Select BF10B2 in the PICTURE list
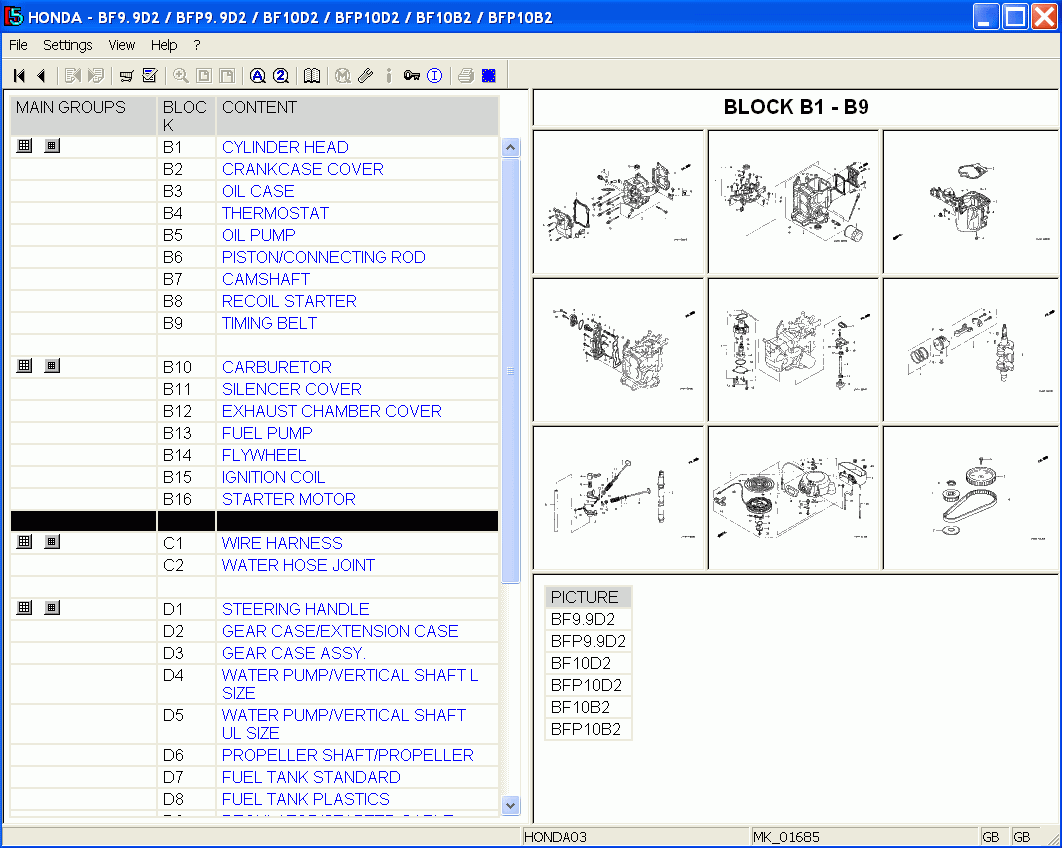Viewport: 1062px width, 848px height. coord(588,707)
